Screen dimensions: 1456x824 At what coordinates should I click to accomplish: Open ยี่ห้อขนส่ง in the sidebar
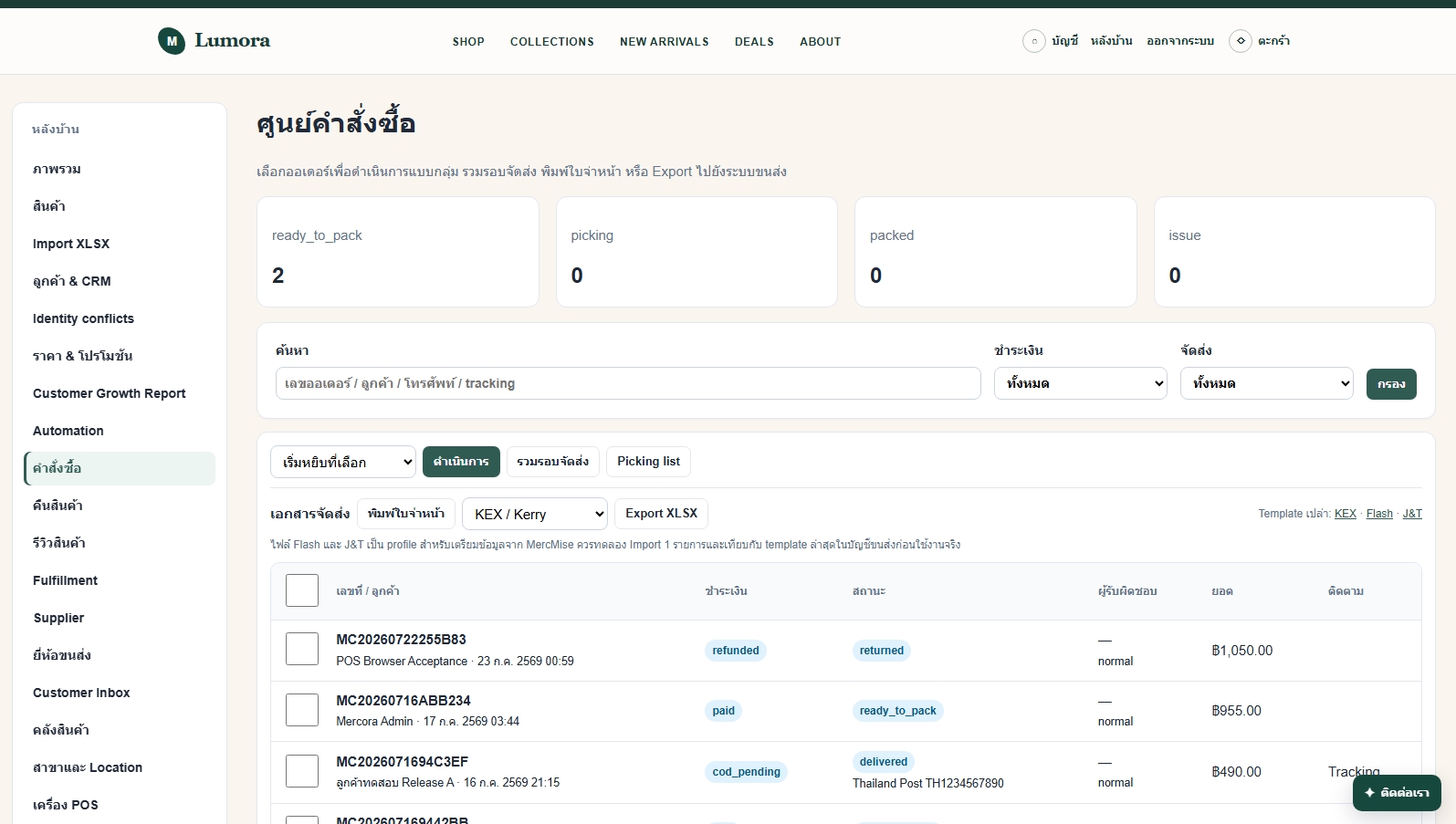120,655
